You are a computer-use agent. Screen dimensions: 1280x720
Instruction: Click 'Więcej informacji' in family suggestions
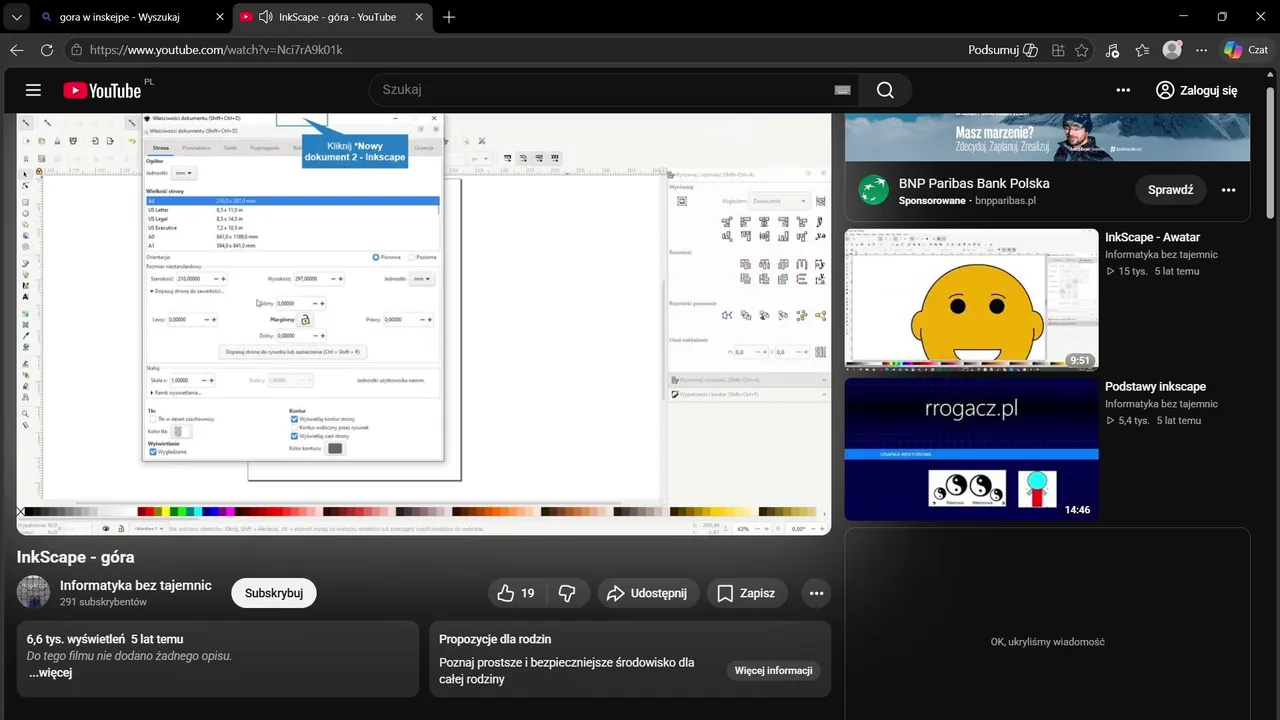(774, 670)
